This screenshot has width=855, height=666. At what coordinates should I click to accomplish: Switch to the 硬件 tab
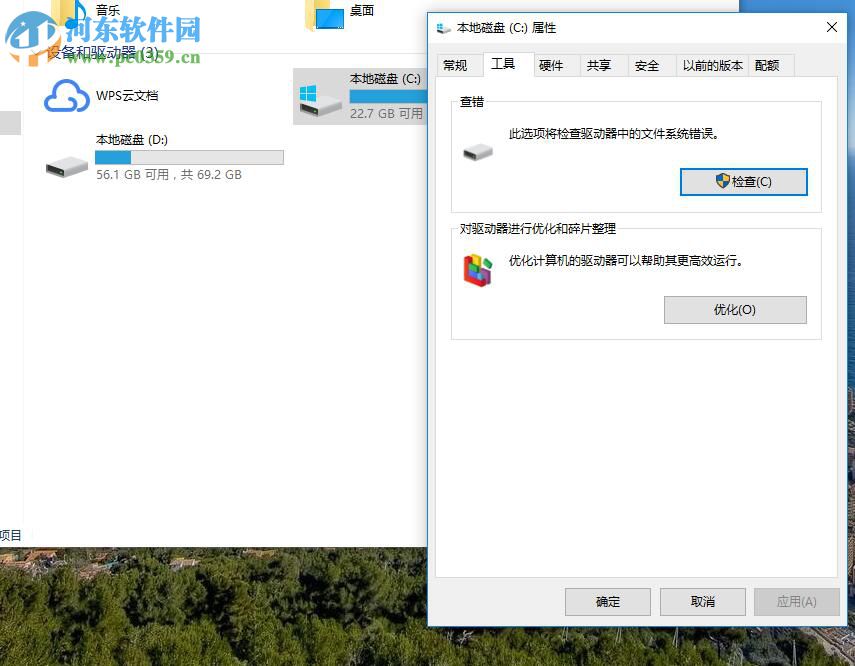[x=553, y=64]
